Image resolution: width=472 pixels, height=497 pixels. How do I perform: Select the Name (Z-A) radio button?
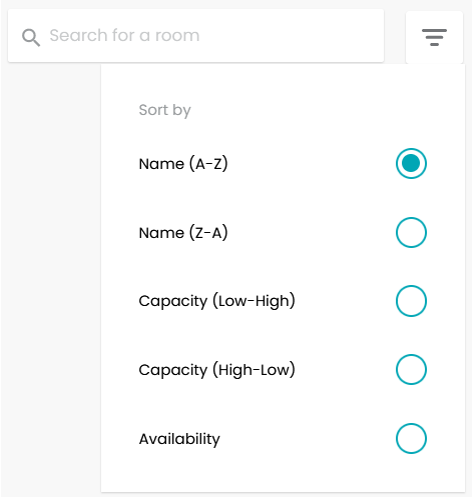411,232
